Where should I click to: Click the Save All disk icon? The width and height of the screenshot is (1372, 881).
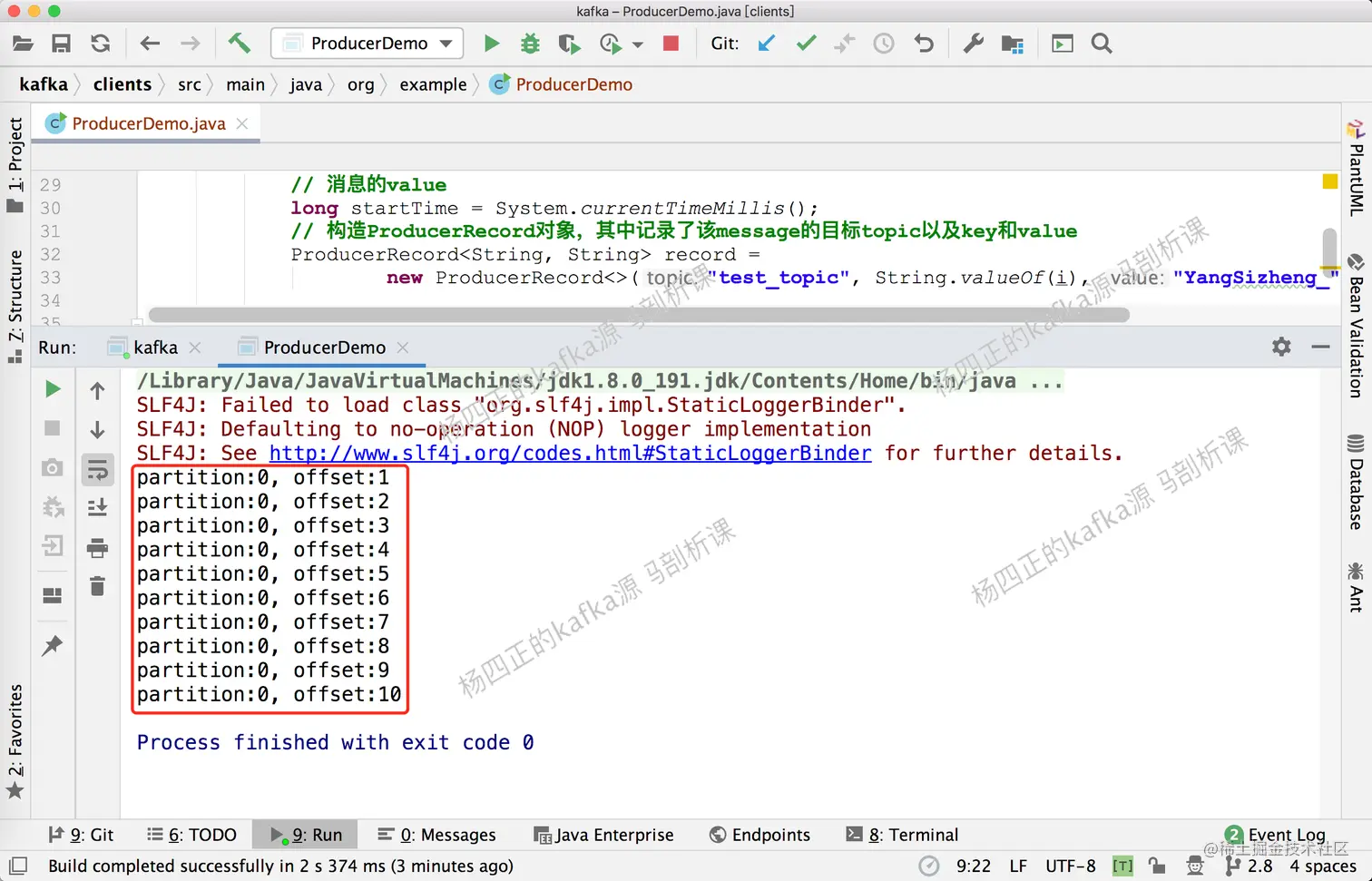(61, 44)
